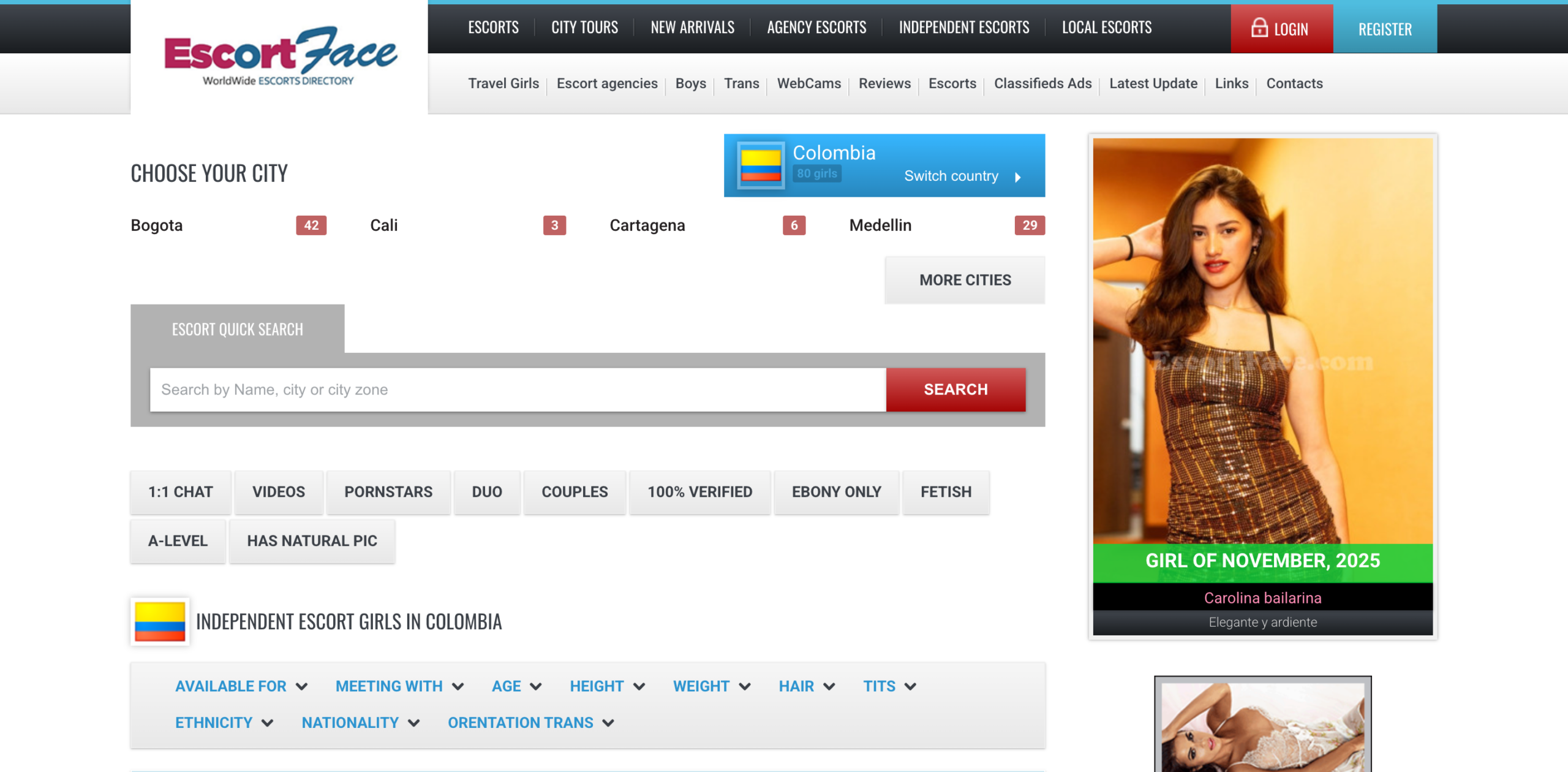The height and width of the screenshot is (772, 1568).
Task: Toggle the VIDEOS filter
Action: tap(278, 492)
